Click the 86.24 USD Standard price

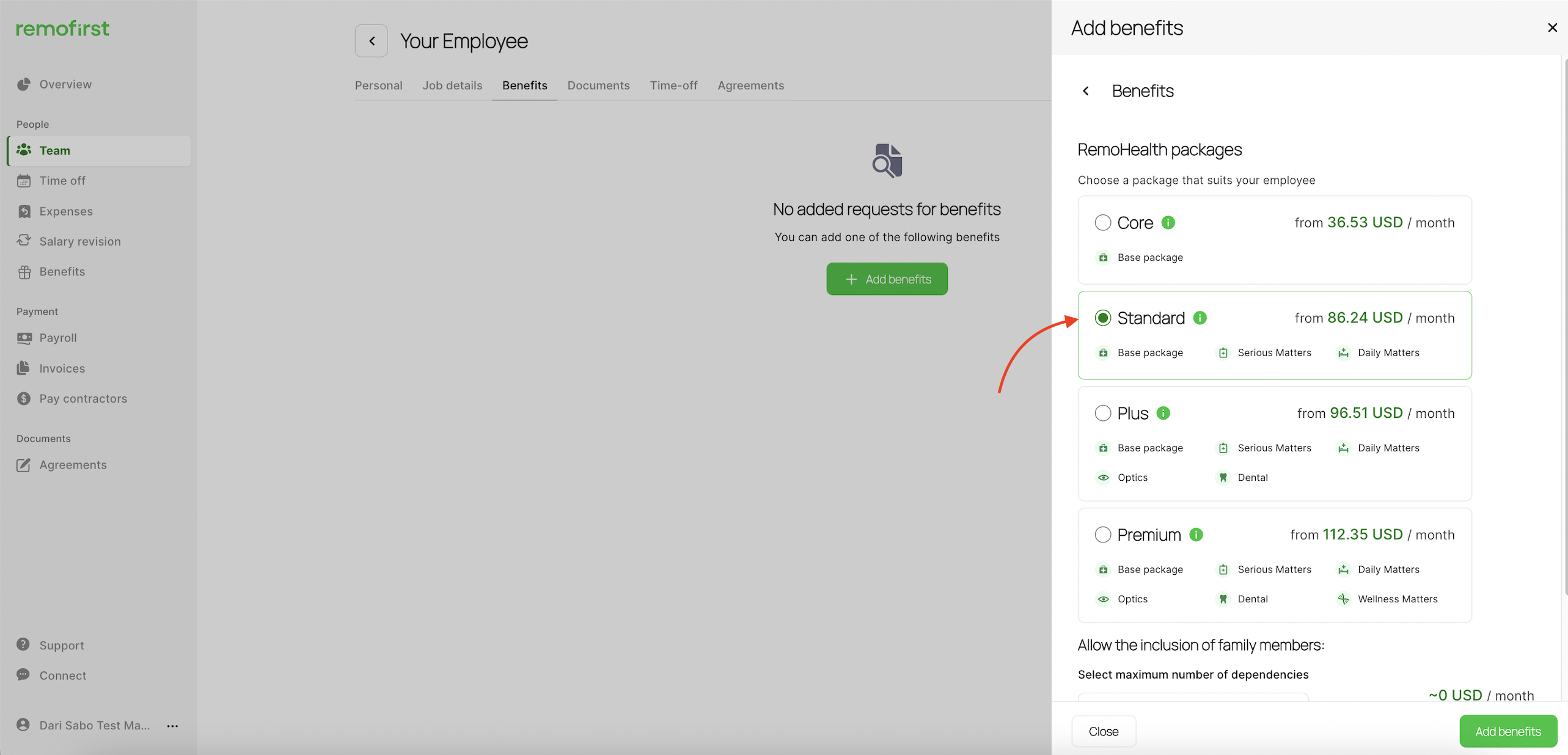(x=1365, y=318)
